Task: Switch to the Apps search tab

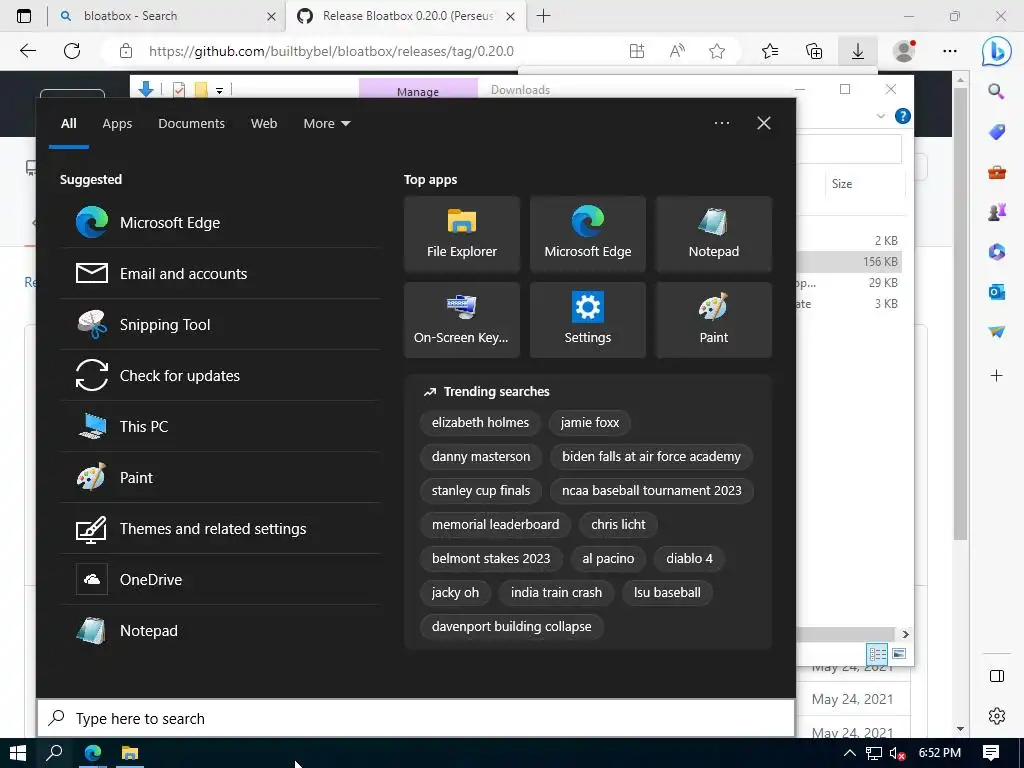Action: click(117, 123)
